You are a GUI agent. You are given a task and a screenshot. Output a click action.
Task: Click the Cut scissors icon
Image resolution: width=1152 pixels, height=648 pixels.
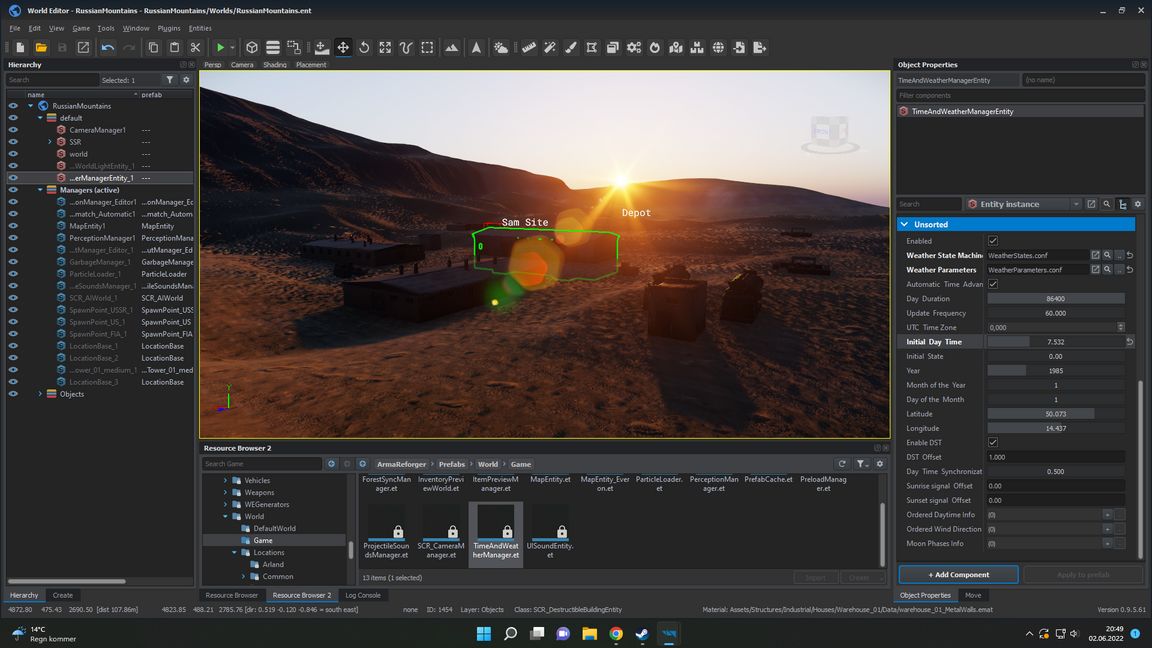tap(195, 47)
